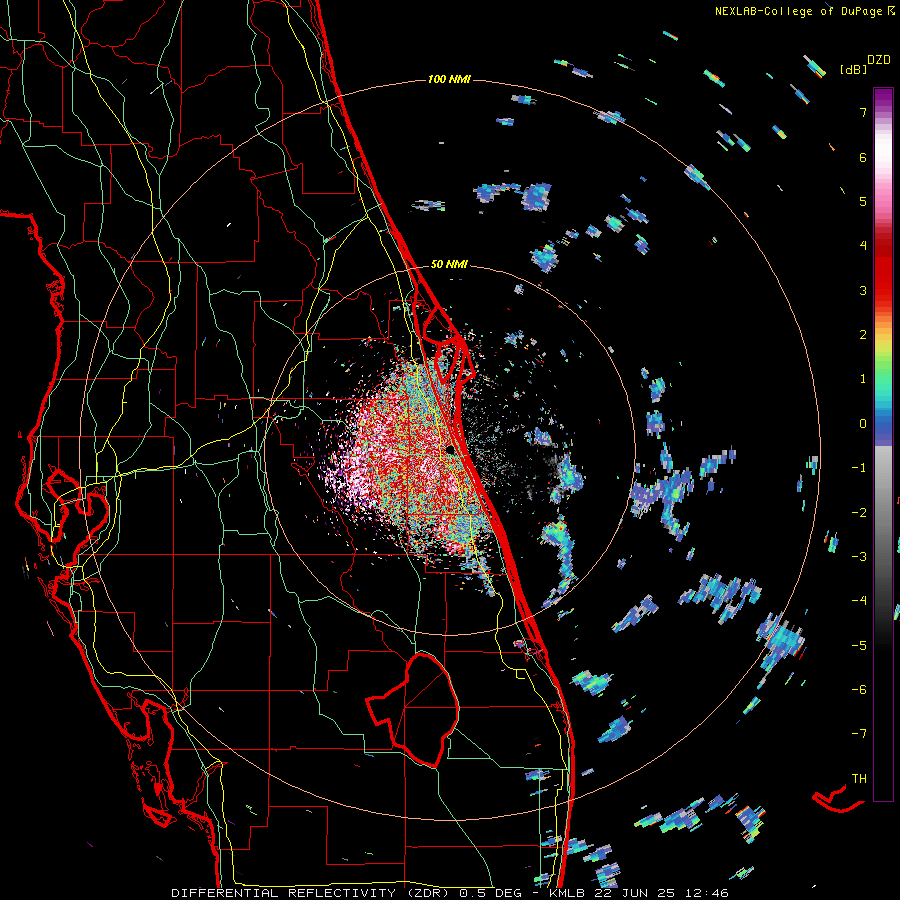The image size is (900, 900).
Task: Click the 5 value on the scale
Action: pyautogui.click(x=863, y=201)
